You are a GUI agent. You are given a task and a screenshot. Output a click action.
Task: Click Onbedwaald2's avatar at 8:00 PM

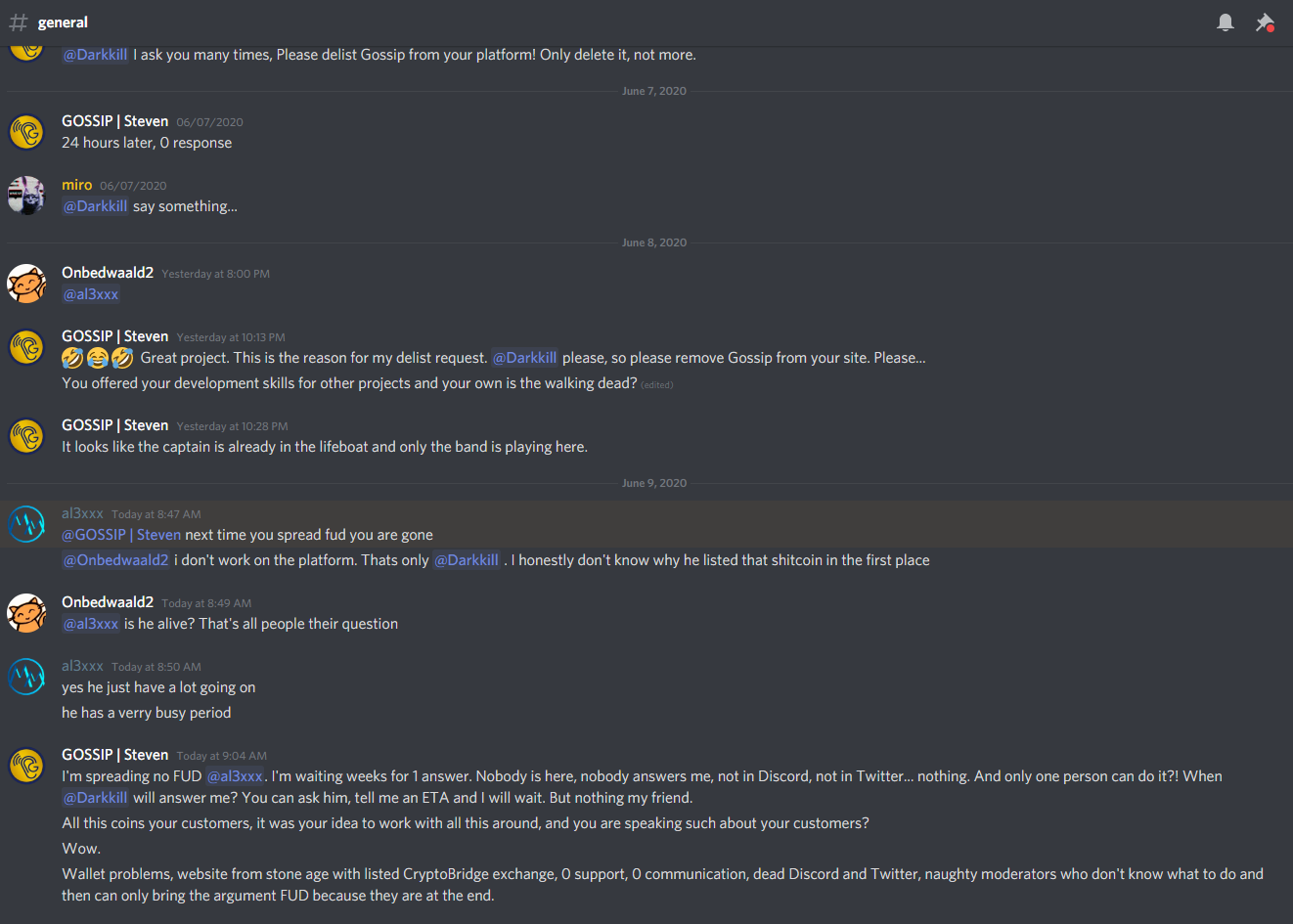[x=26, y=284]
